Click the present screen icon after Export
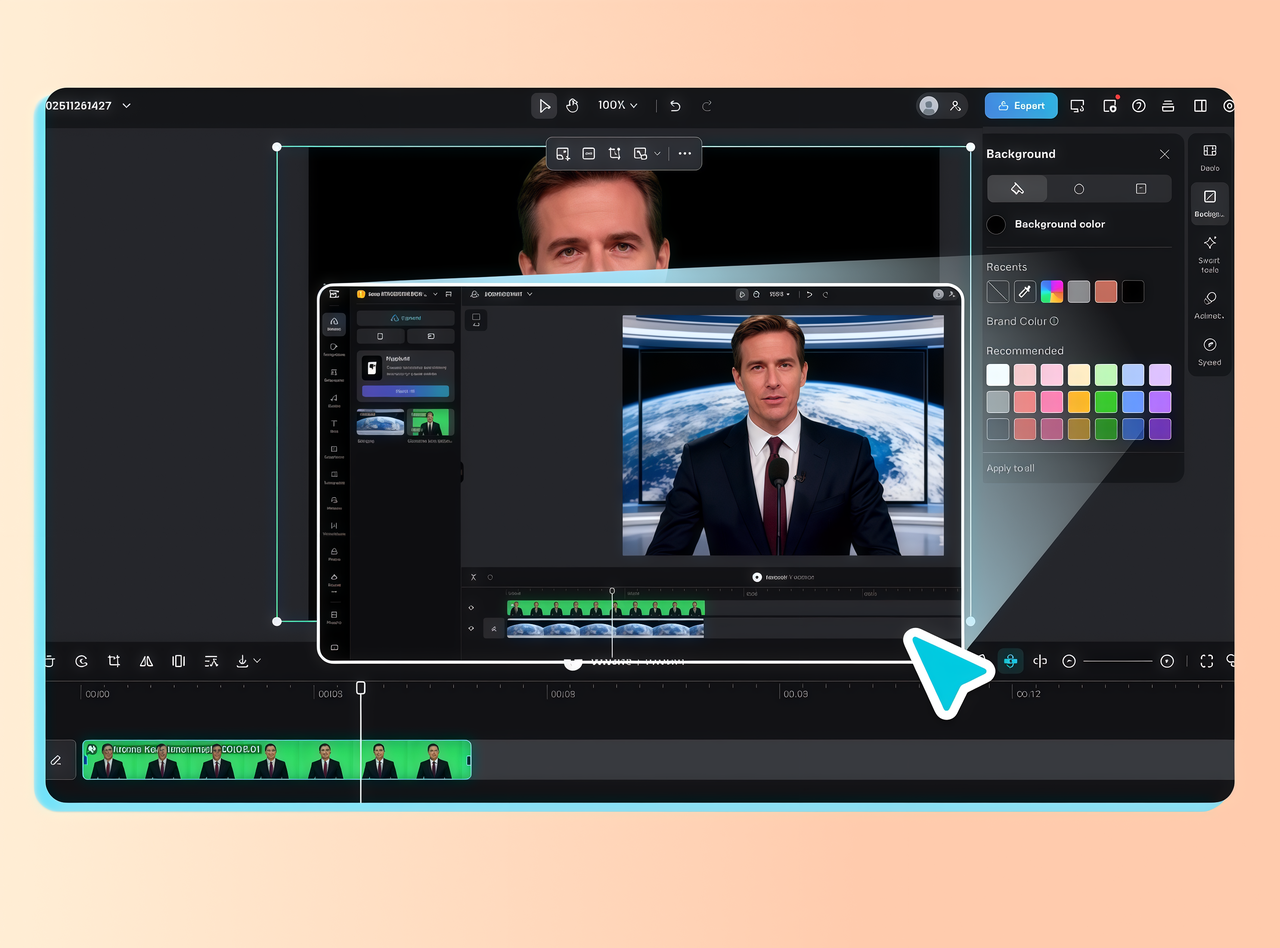Image resolution: width=1280 pixels, height=948 pixels. (1077, 106)
